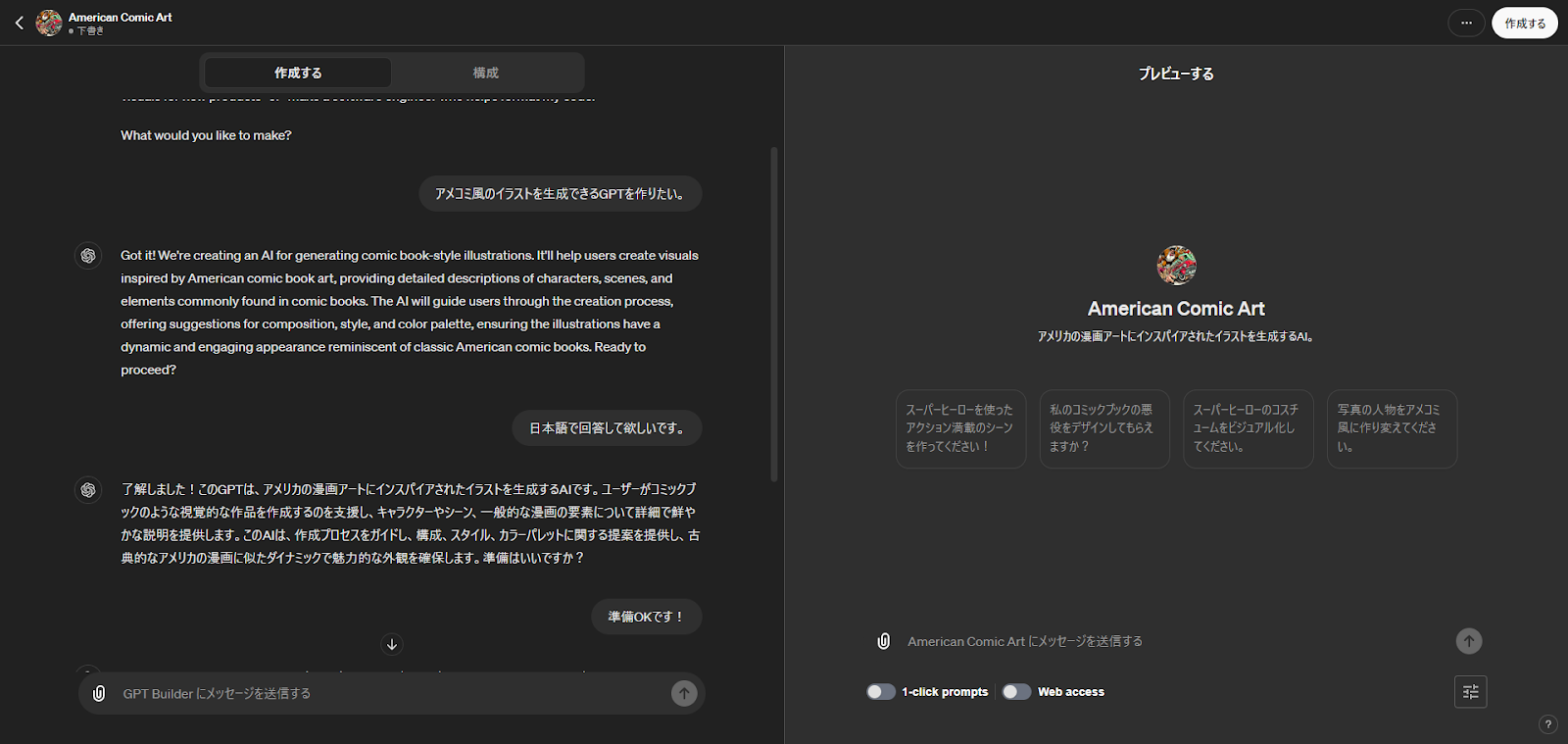Image resolution: width=1568 pixels, height=744 pixels.
Task: Select the スーパーヒーローを使ったアクション prompt card
Action: (x=960, y=428)
